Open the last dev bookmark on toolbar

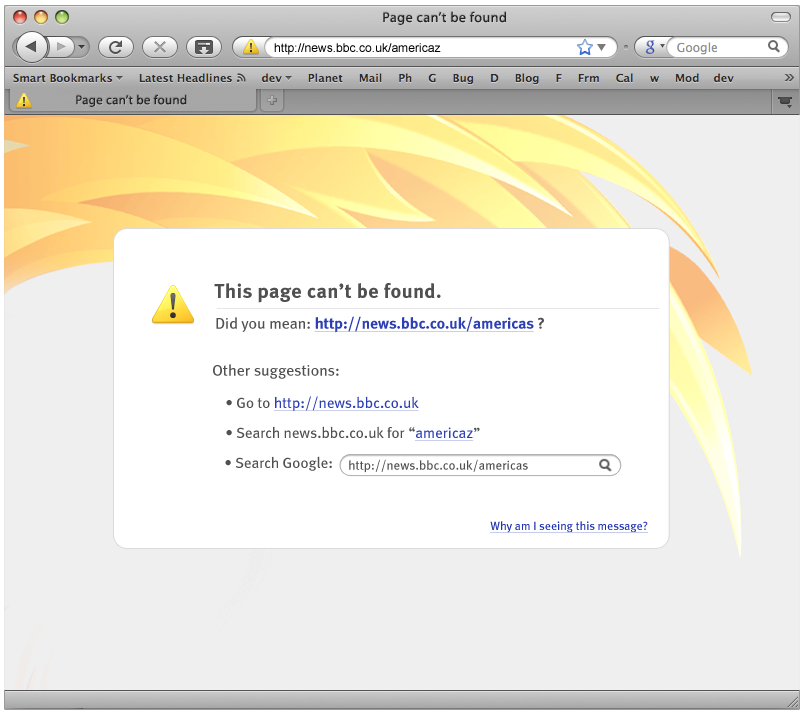pyautogui.click(x=724, y=78)
